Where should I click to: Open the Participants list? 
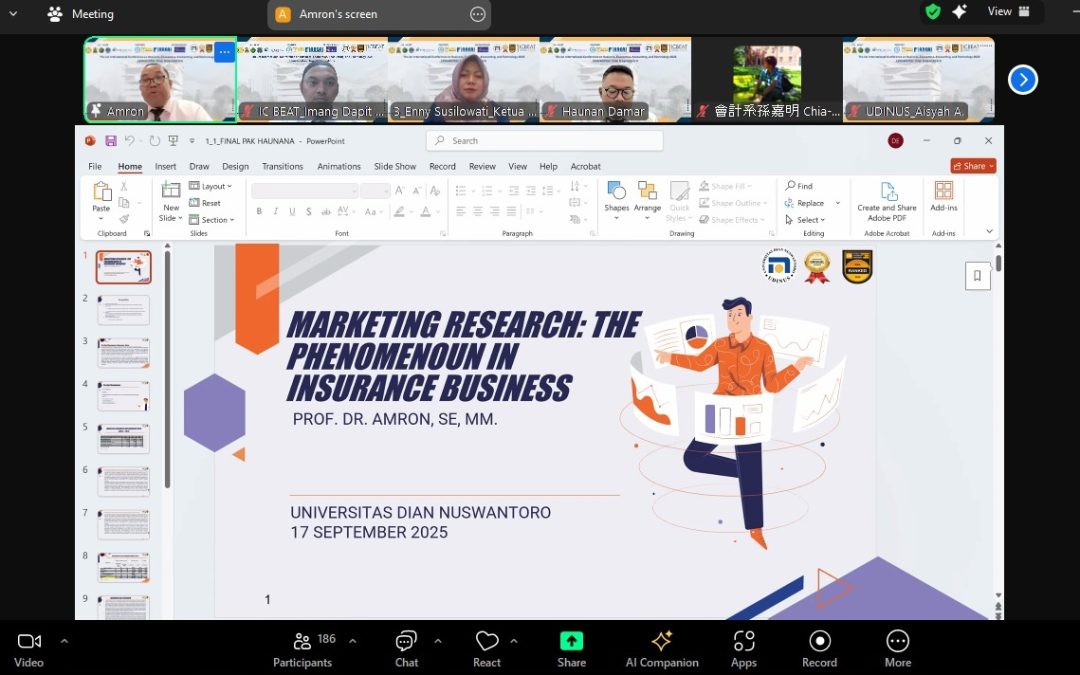302,648
